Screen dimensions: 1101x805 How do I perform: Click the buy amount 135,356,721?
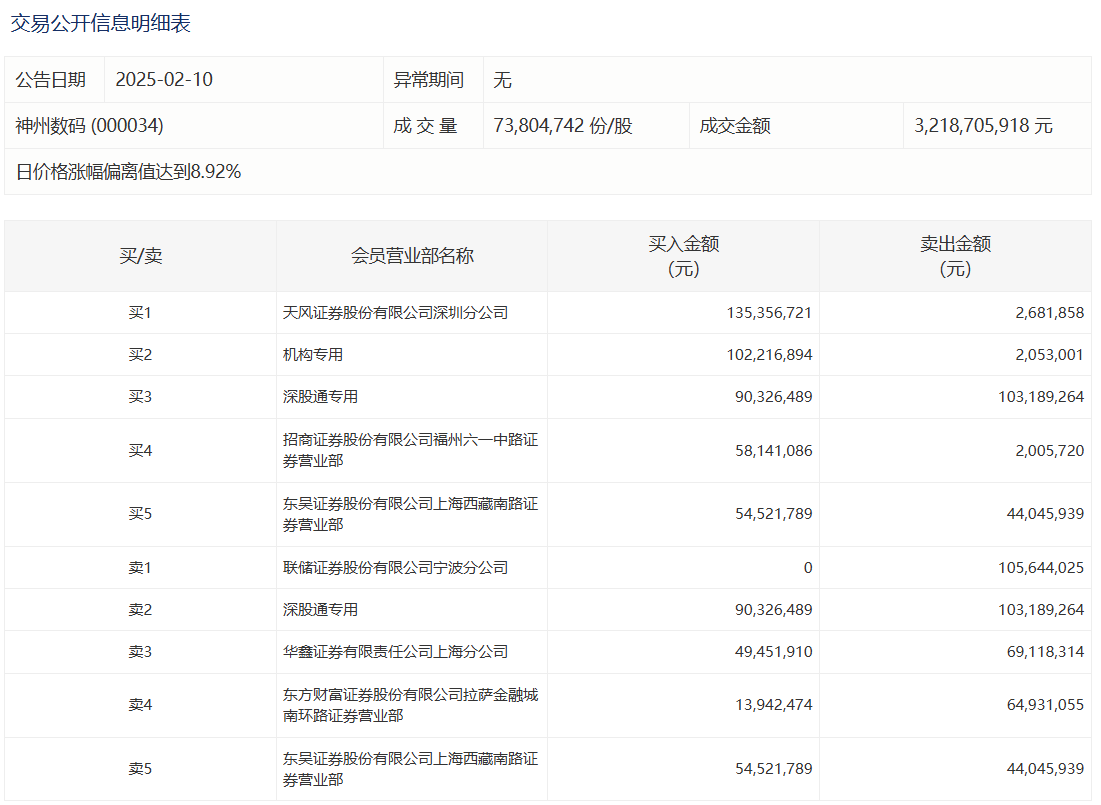pyautogui.click(x=769, y=313)
